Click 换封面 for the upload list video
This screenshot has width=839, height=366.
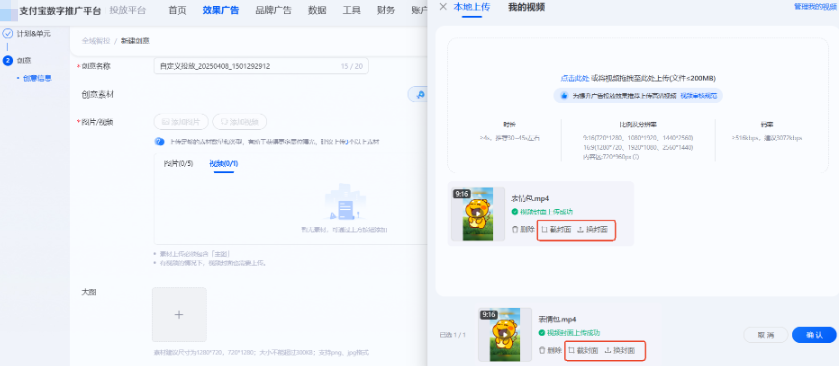click(x=592, y=229)
